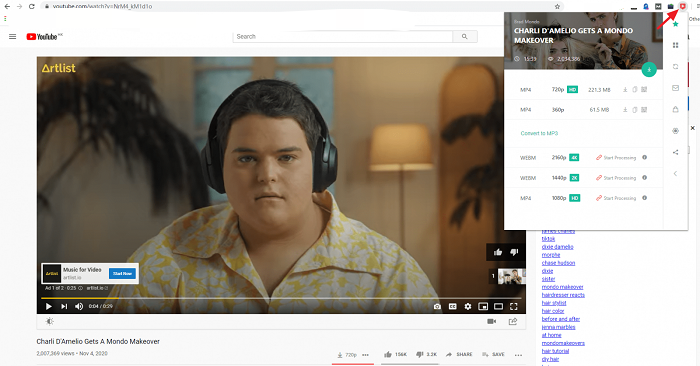Image resolution: width=700 pixels, height=366 pixels.
Task: Enter fullscreen mode
Action: (514, 306)
